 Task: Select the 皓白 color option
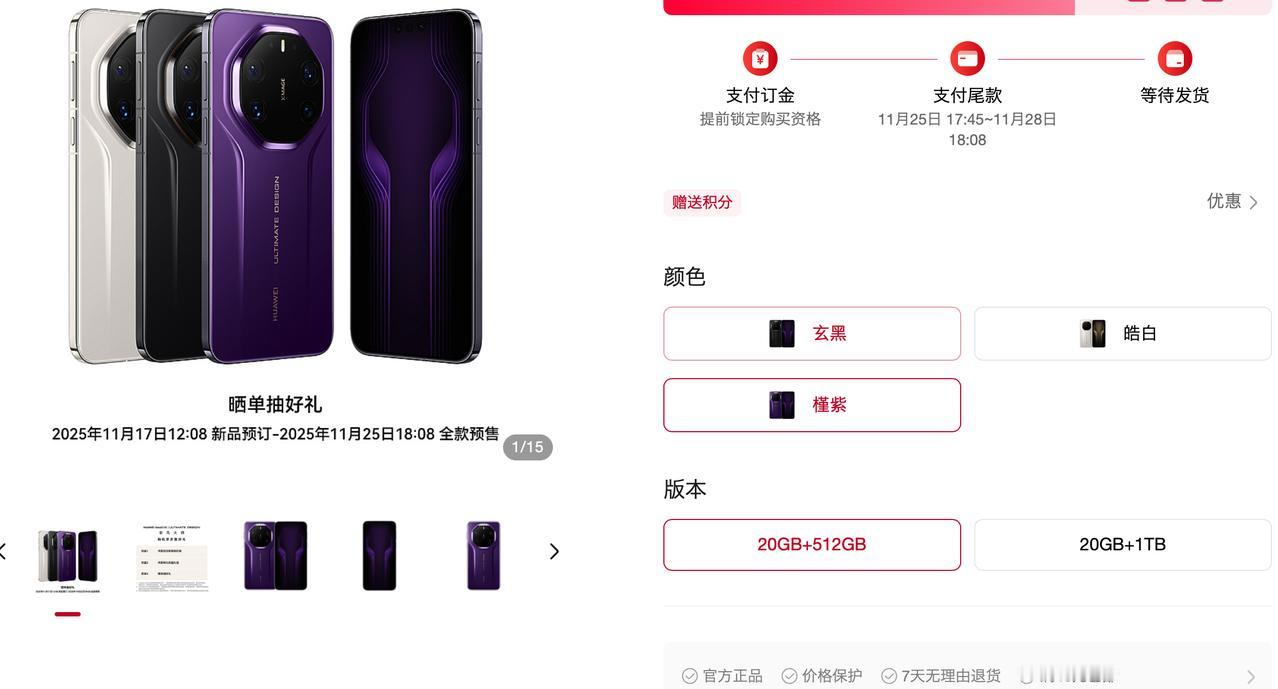point(1122,334)
